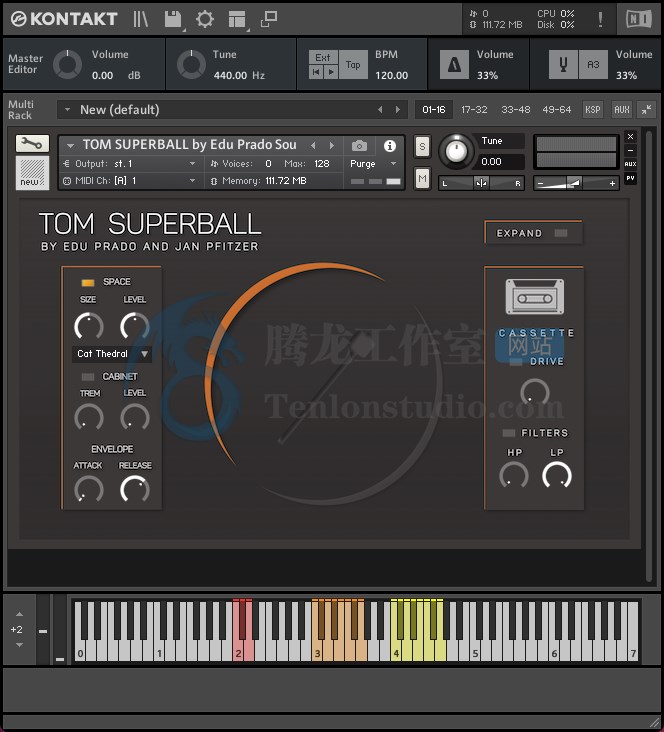Toggle the SPACE reverb on/off
Viewport: 664px width, 732px height.
pyautogui.click(x=88, y=282)
